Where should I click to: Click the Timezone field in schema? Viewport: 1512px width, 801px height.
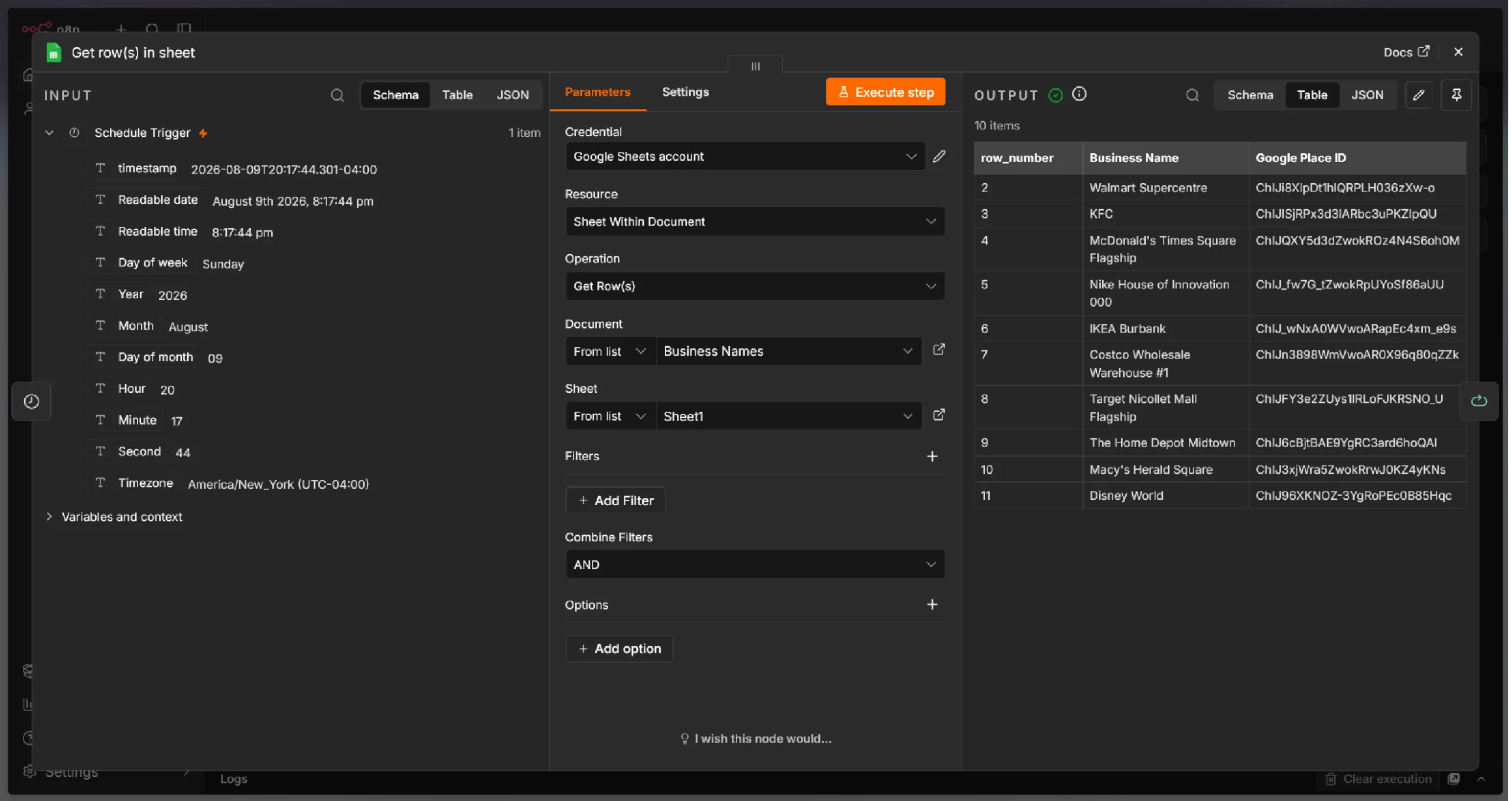(145, 483)
